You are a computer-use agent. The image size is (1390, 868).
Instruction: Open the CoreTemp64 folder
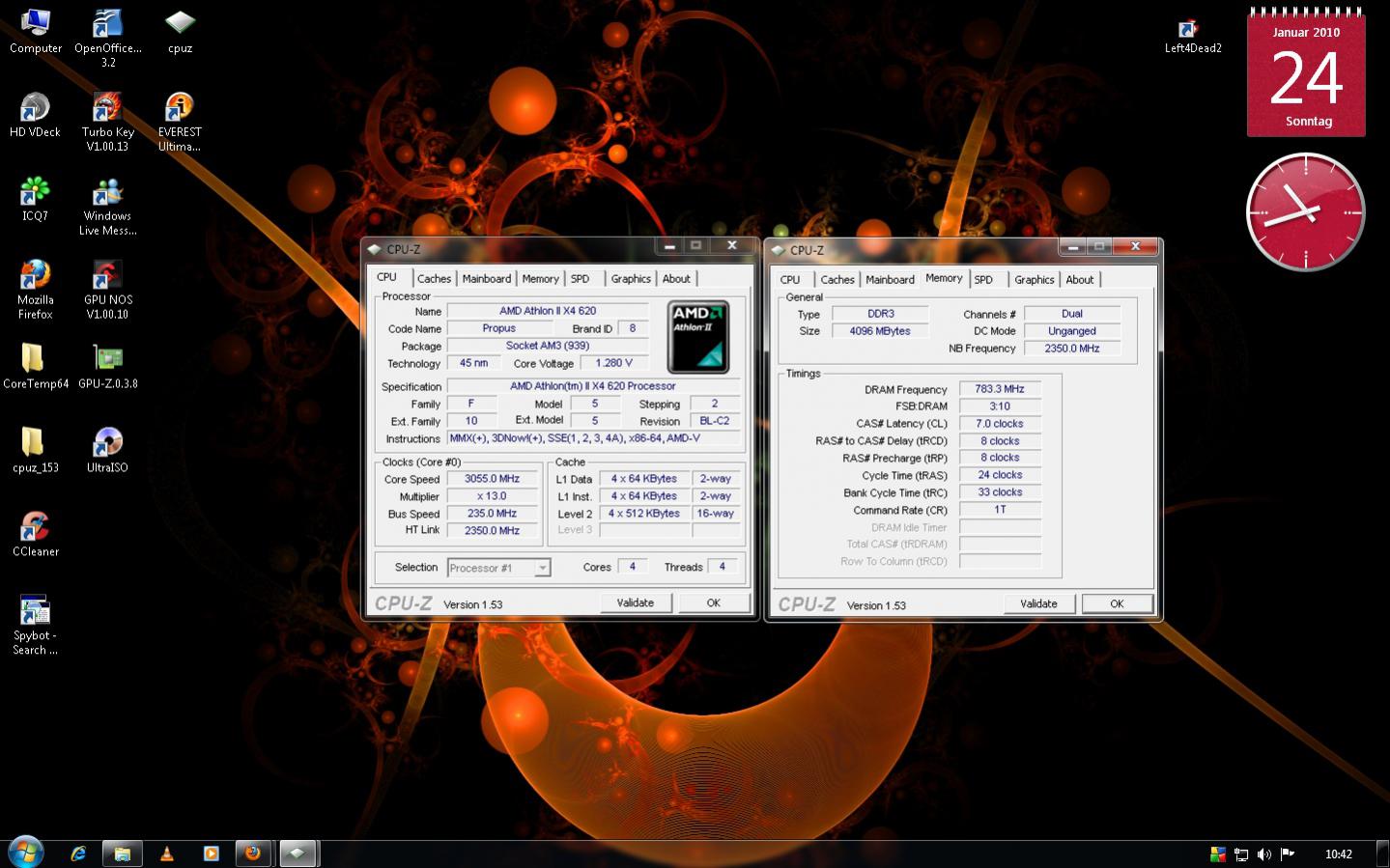pos(35,366)
